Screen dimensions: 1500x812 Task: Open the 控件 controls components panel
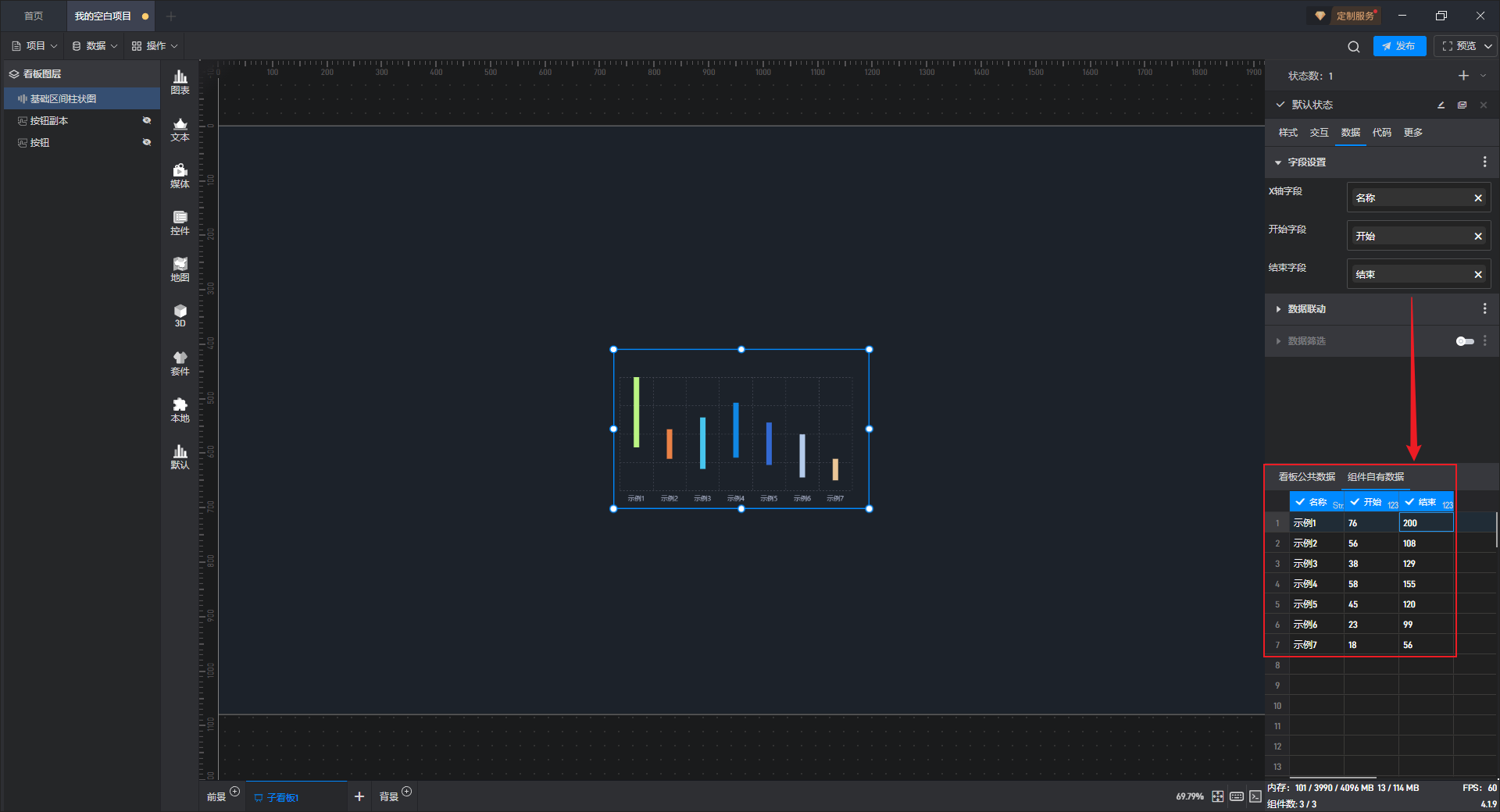pos(180,223)
